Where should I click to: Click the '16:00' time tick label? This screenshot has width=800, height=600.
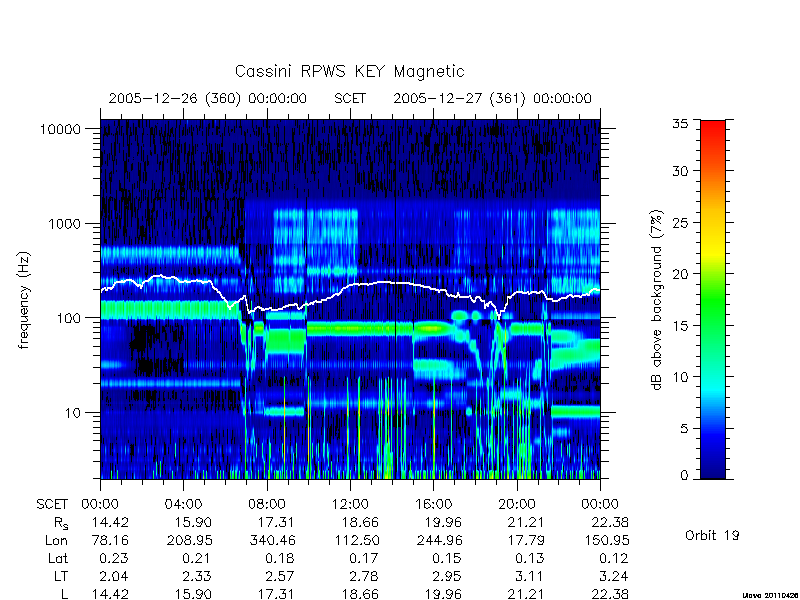click(x=433, y=505)
